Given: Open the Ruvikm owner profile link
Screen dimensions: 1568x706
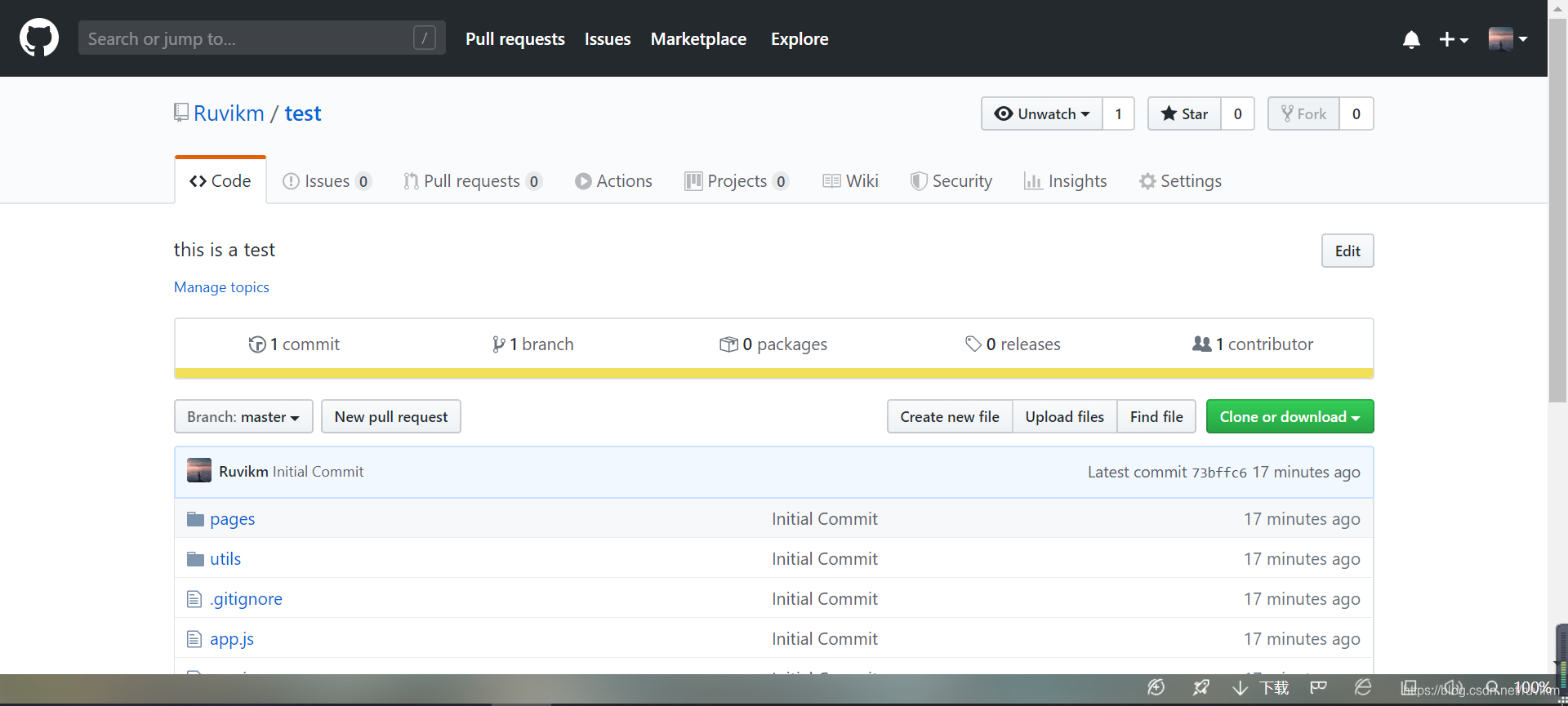Looking at the screenshot, I should click(229, 113).
